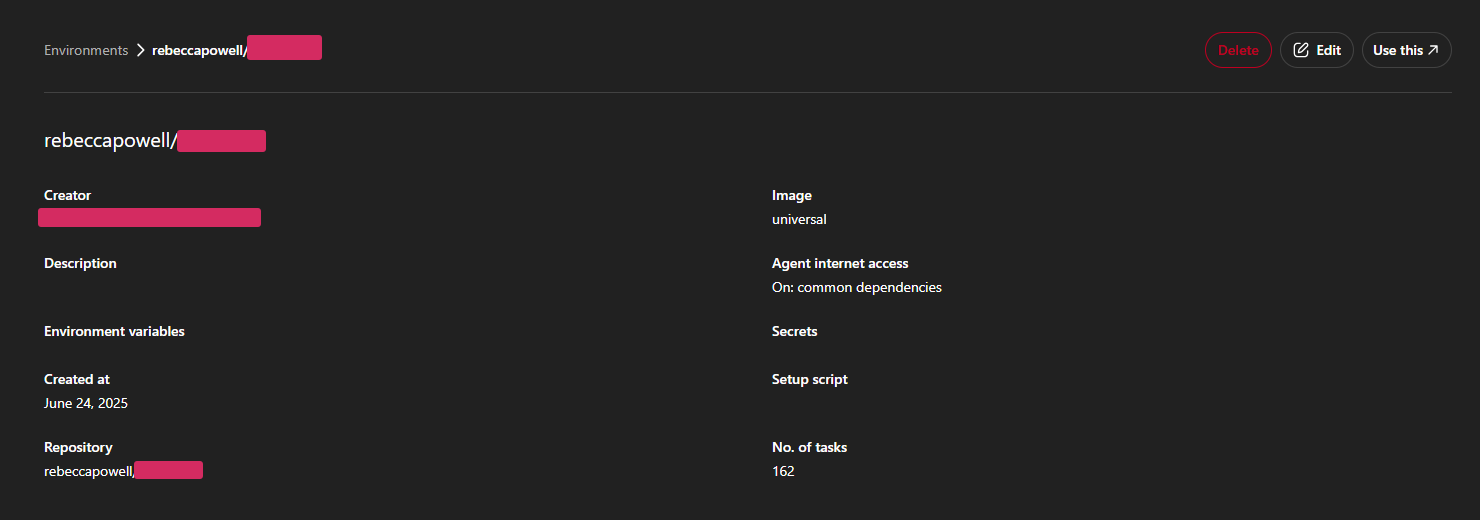Click the Environment variables label

114,331
